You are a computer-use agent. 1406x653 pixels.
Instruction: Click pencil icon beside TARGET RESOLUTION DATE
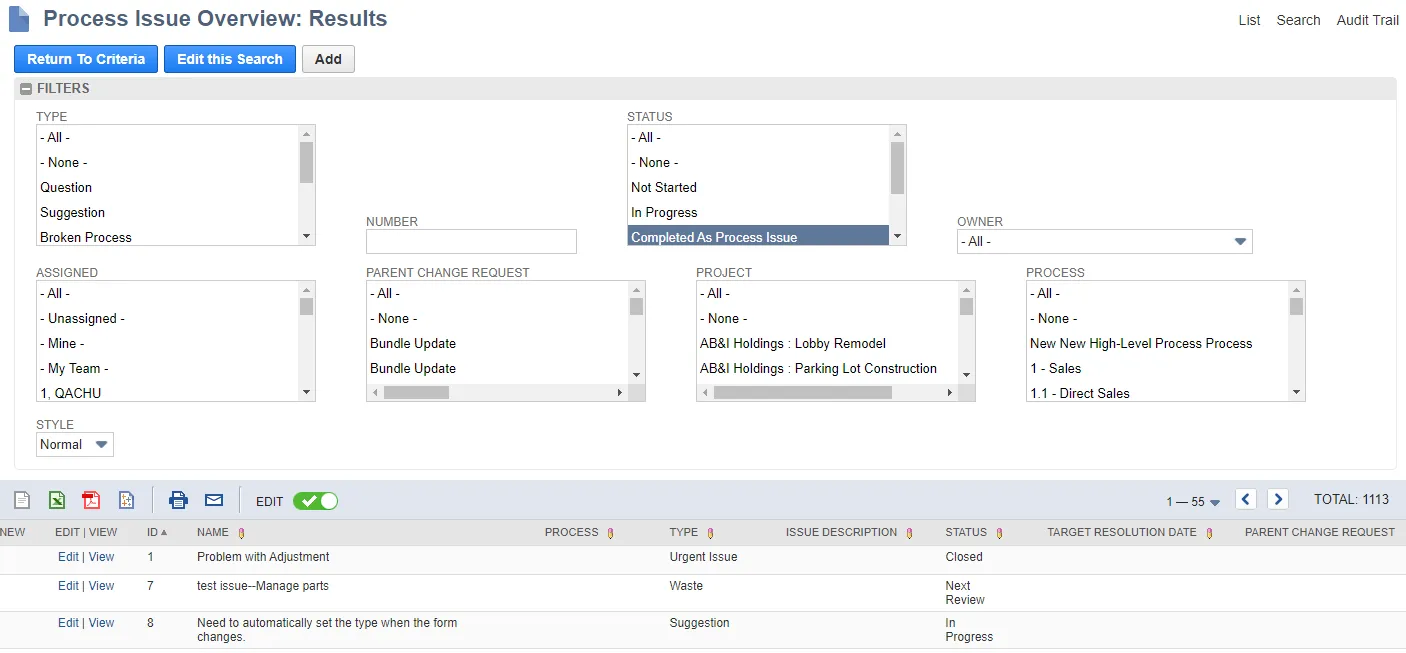click(1209, 533)
